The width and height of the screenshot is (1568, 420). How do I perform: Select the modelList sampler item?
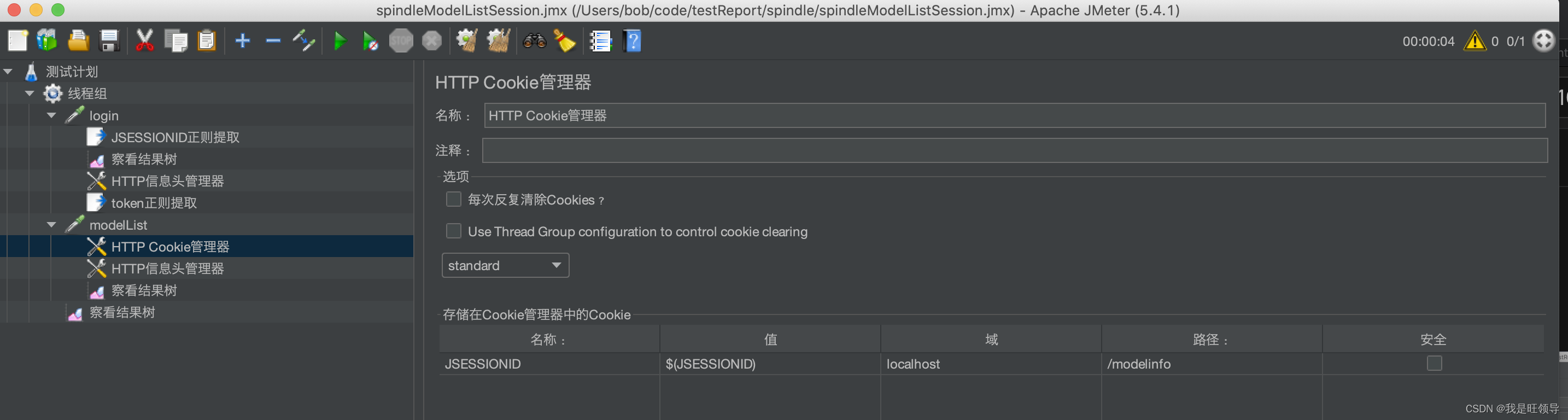pyautogui.click(x=118, y=225)
